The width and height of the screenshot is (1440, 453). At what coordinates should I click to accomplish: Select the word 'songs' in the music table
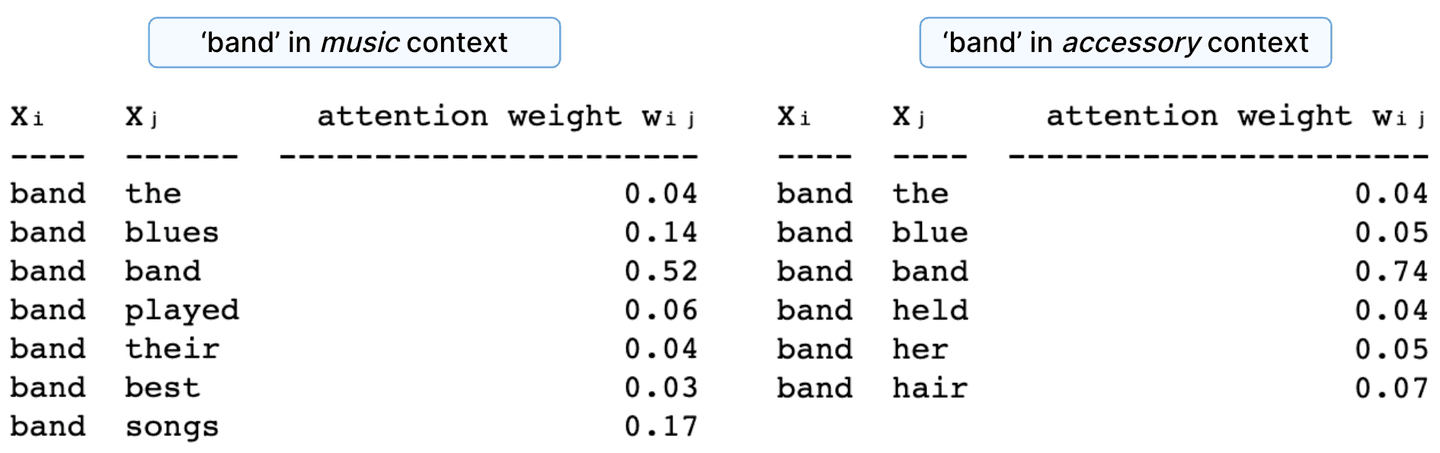(x=171, y=427)
